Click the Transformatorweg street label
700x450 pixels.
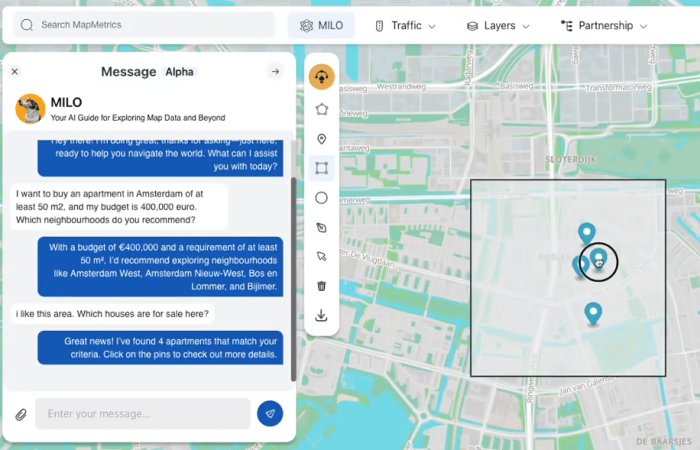618,88
